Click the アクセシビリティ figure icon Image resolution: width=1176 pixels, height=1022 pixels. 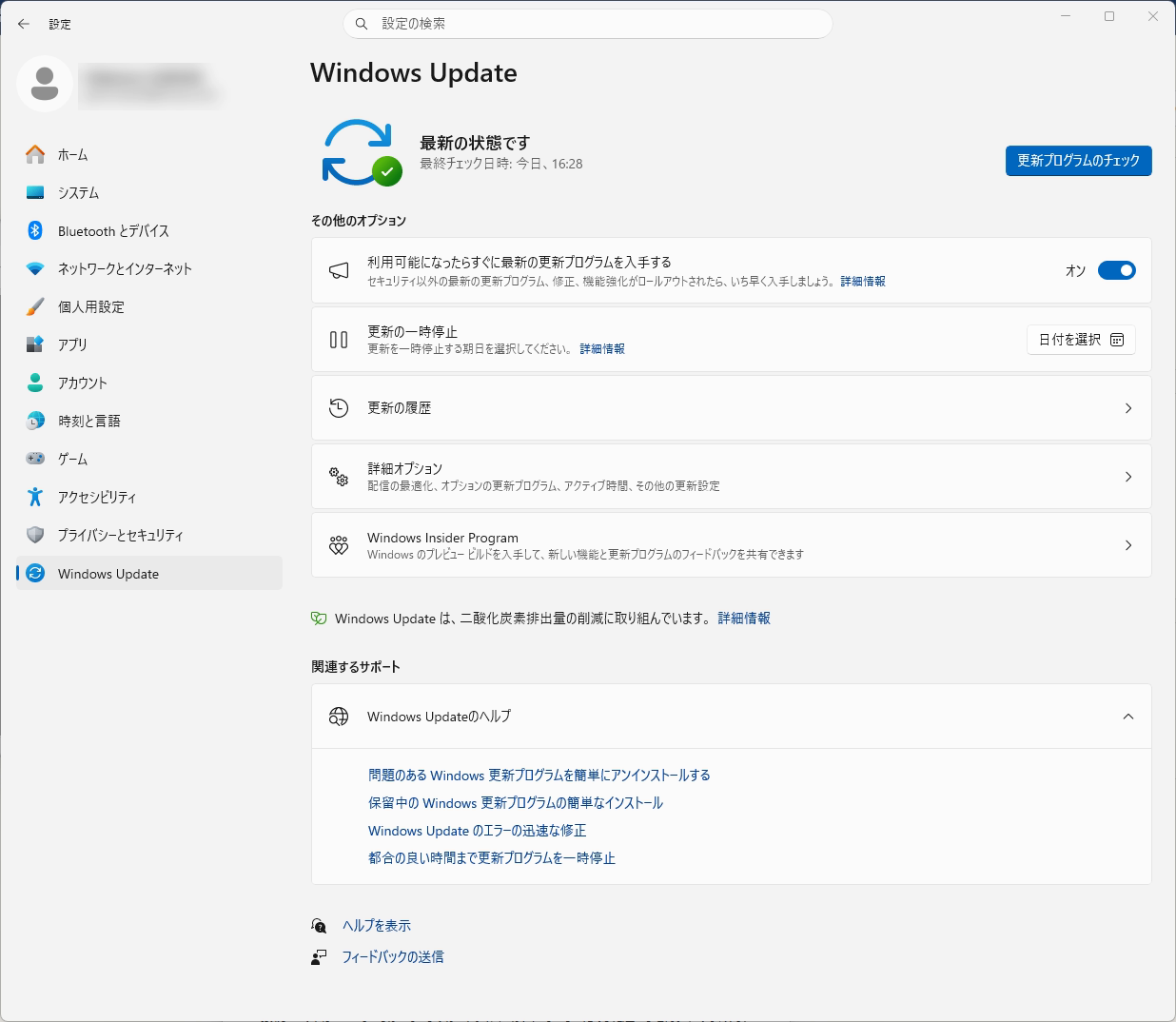pos(35,497)
